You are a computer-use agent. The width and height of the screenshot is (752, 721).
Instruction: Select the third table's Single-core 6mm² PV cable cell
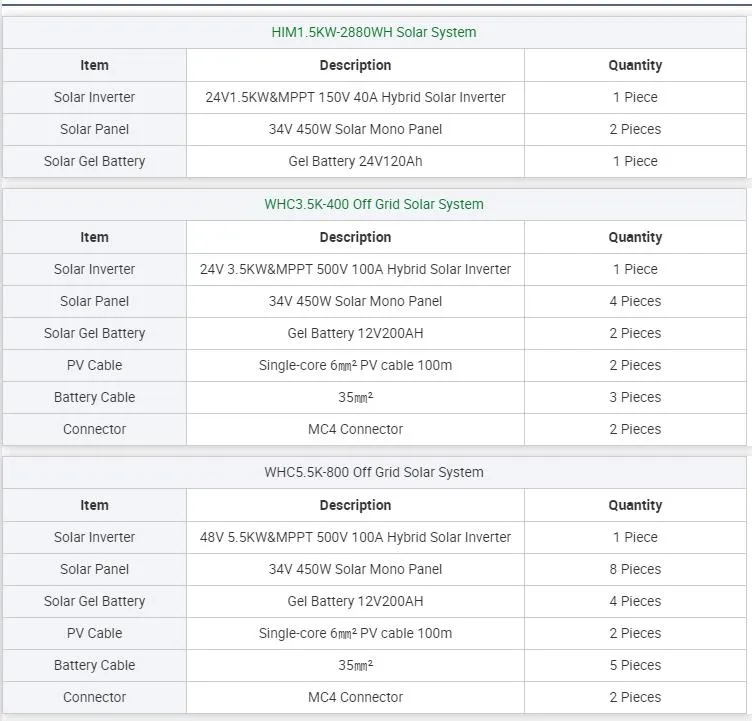tap(355, 633)
